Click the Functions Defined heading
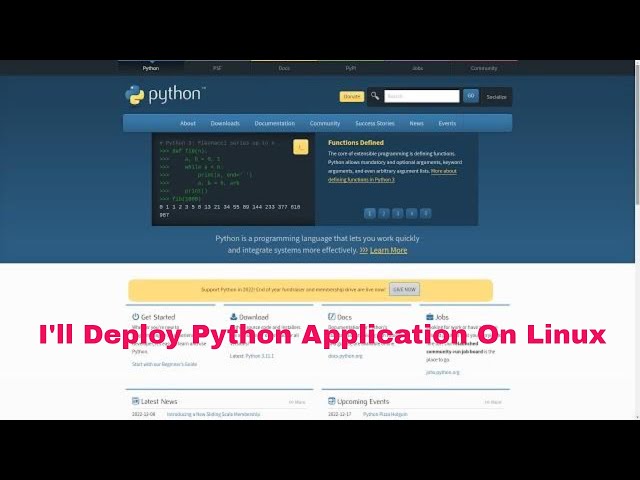The image size is (640, 480). [356, 142]
